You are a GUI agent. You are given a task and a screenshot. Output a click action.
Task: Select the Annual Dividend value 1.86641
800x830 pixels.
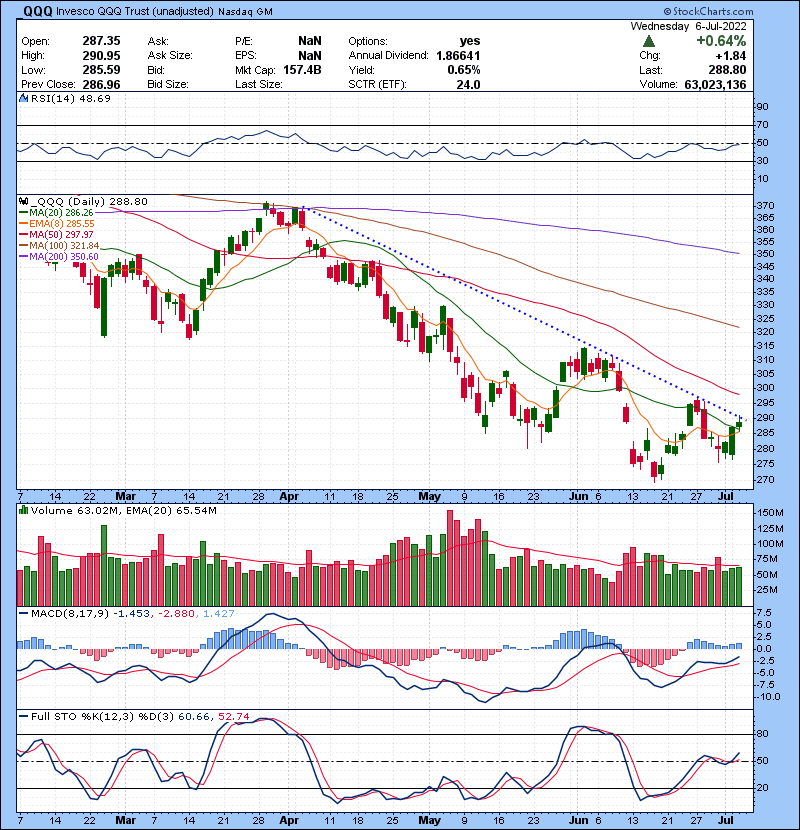[458, 56]
